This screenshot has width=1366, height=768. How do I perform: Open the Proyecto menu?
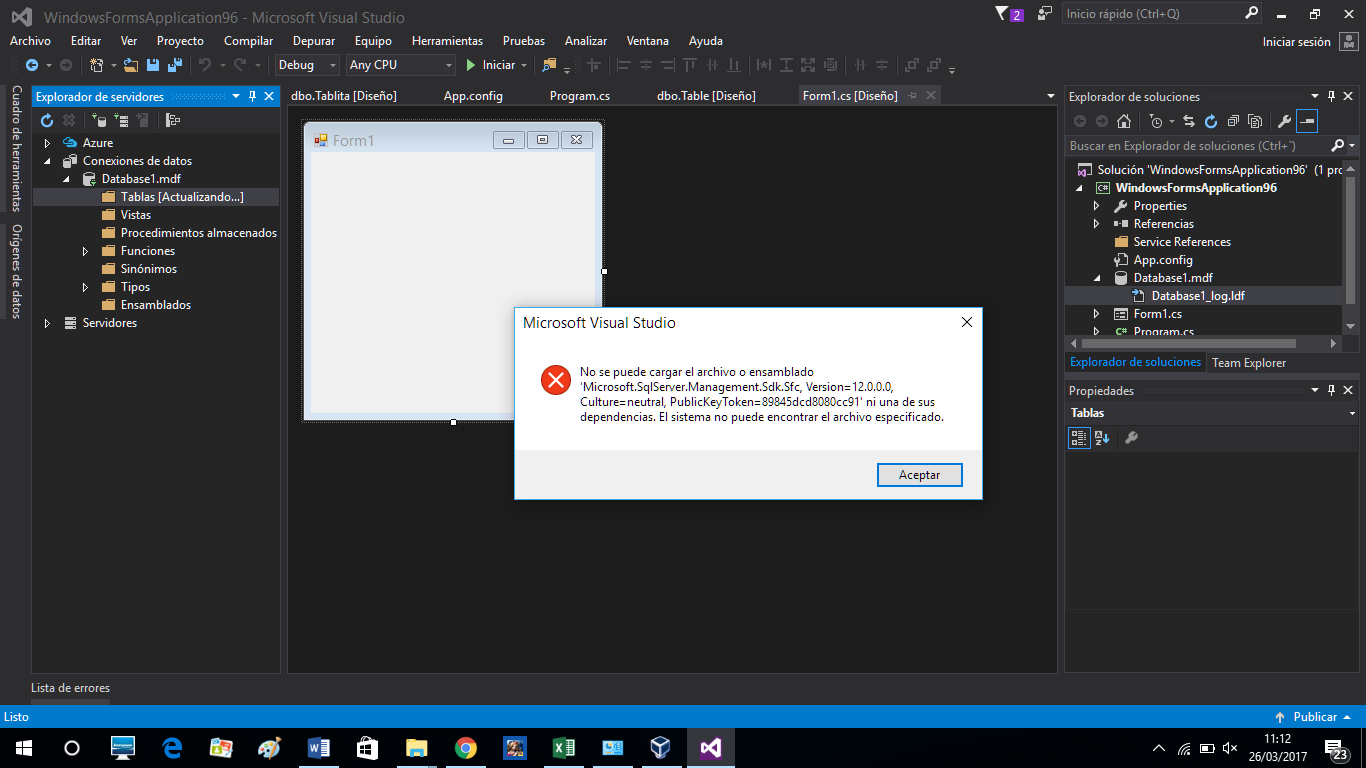180,41
